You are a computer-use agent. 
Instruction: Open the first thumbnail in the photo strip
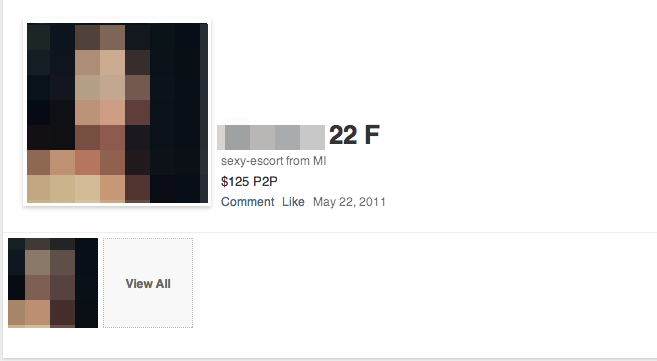[x=53, y=283]
